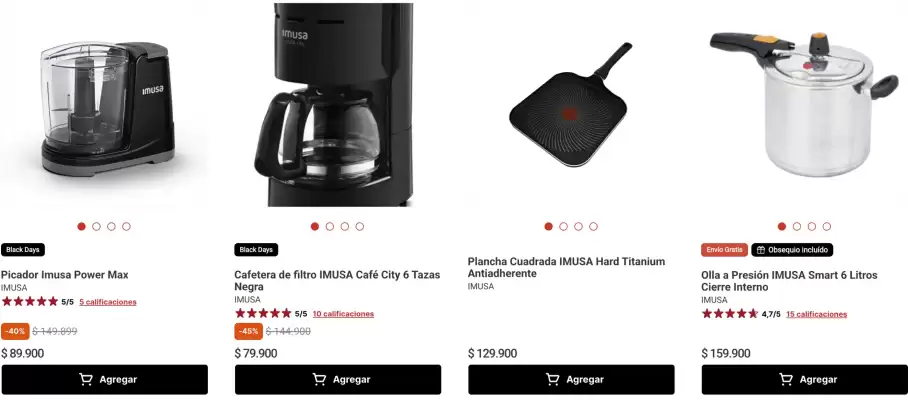The width and height of the screenshot is (908, 400).
Task: Click the Envío Gratis badge on the Olla
Action: 724,250
